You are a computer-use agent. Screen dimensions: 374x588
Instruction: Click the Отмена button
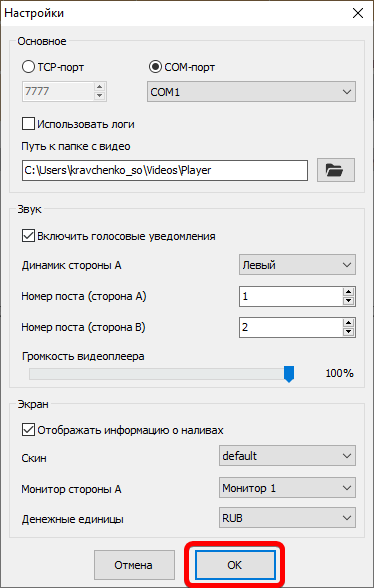[x=134, y=565]
